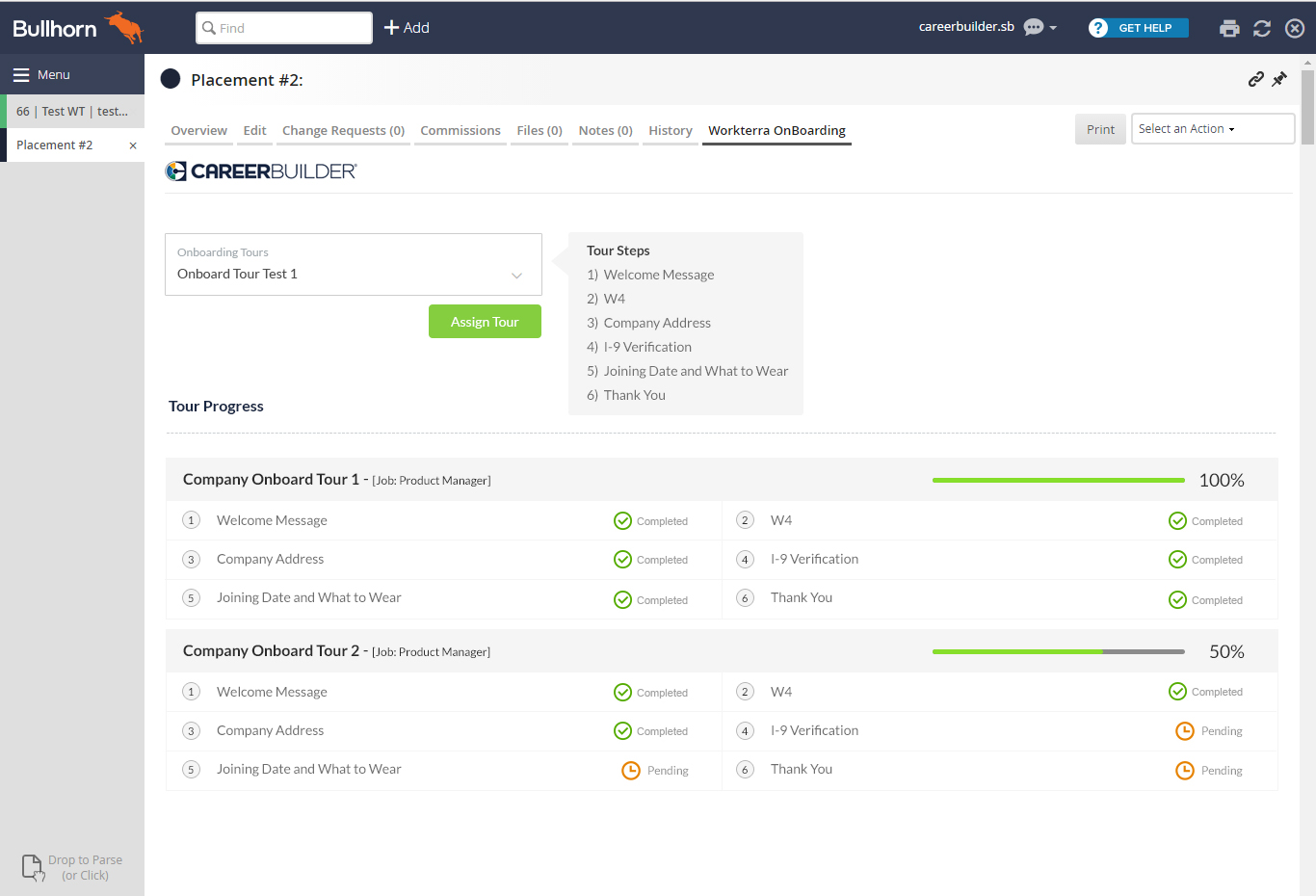Open the Change Requests (0) tab

[343, 130]
